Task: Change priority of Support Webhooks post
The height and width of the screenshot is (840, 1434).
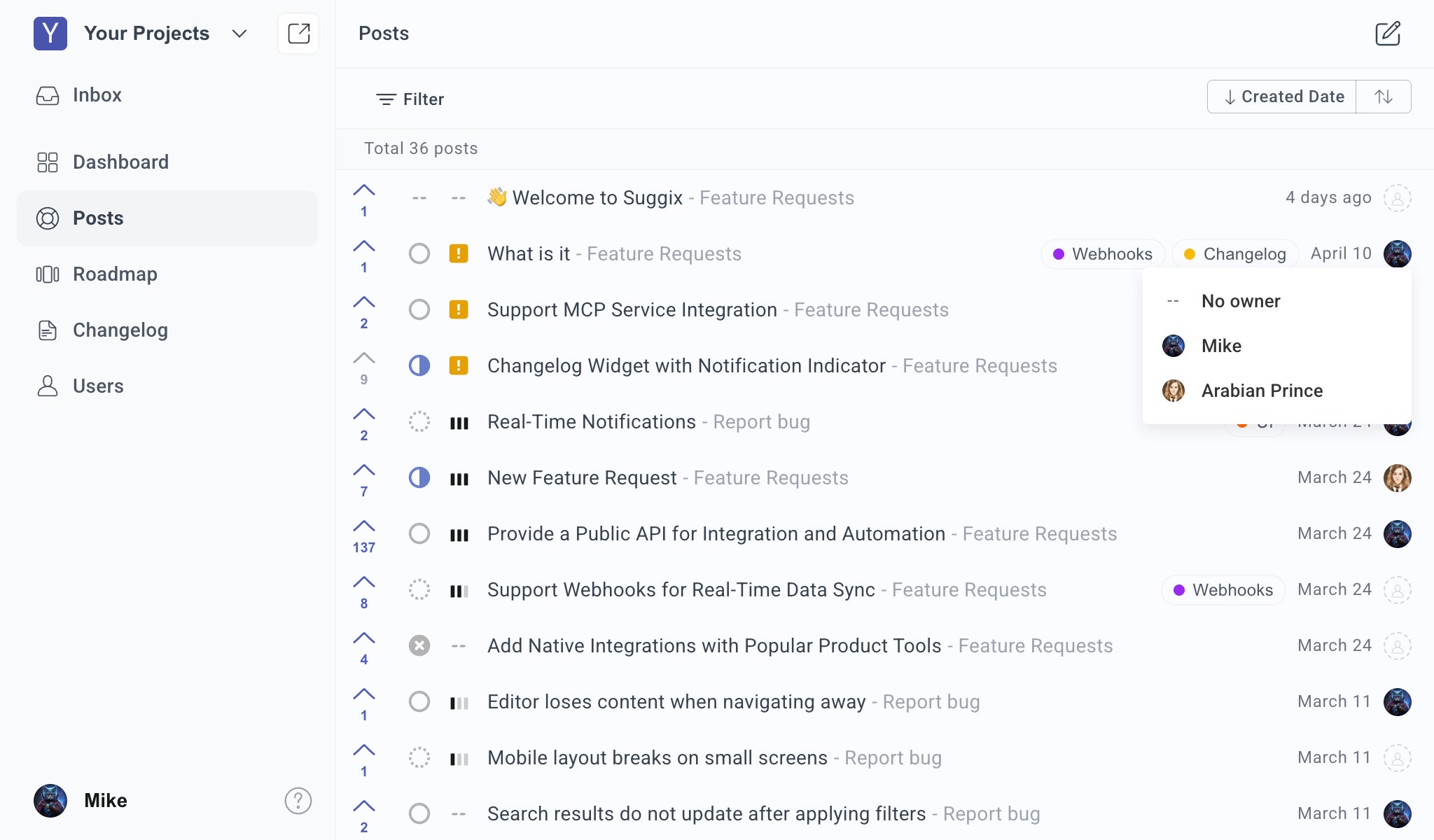Action: (x=459, y=591)
